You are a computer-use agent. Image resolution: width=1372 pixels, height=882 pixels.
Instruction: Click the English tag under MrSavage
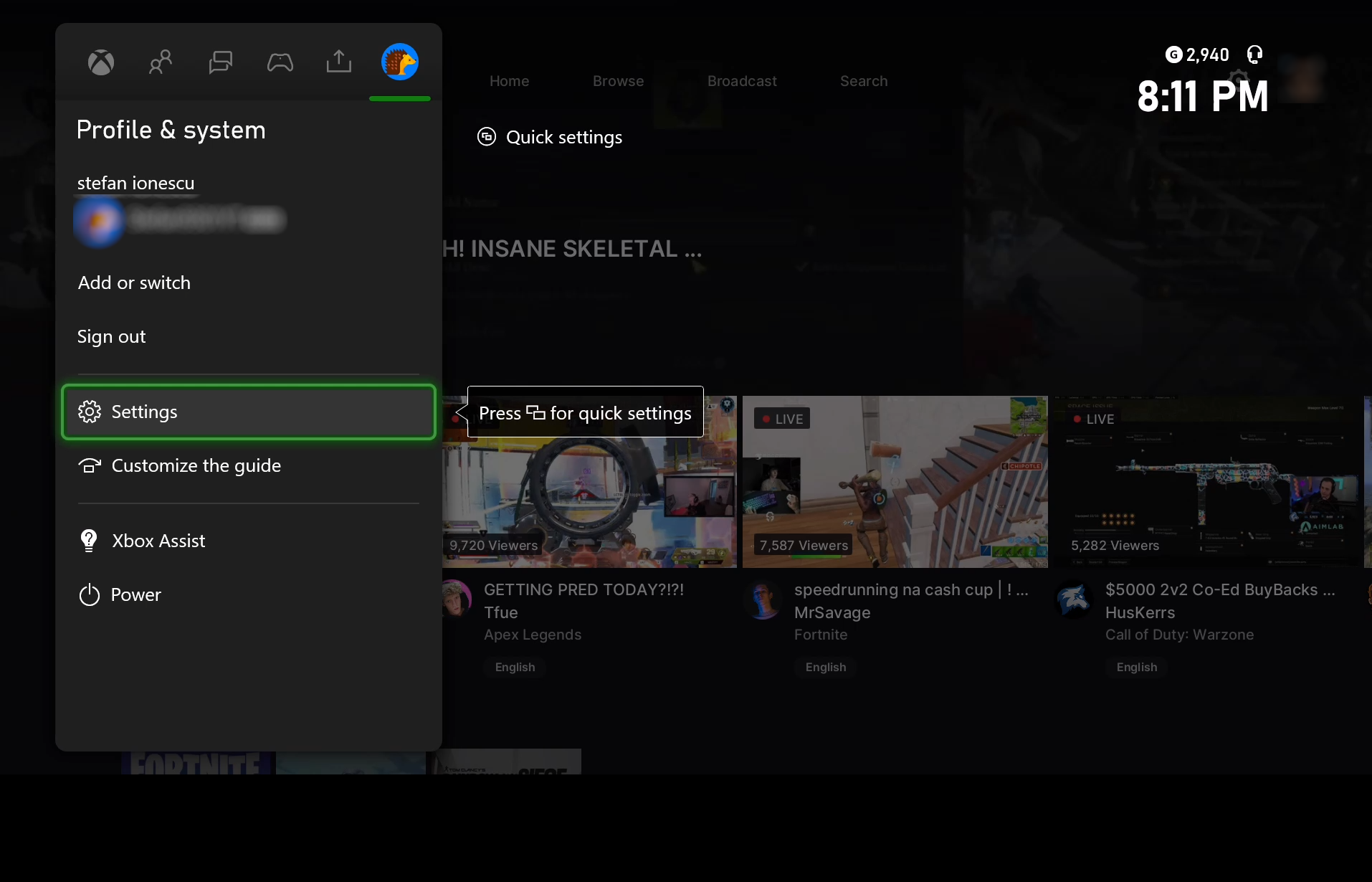[826, 667]
